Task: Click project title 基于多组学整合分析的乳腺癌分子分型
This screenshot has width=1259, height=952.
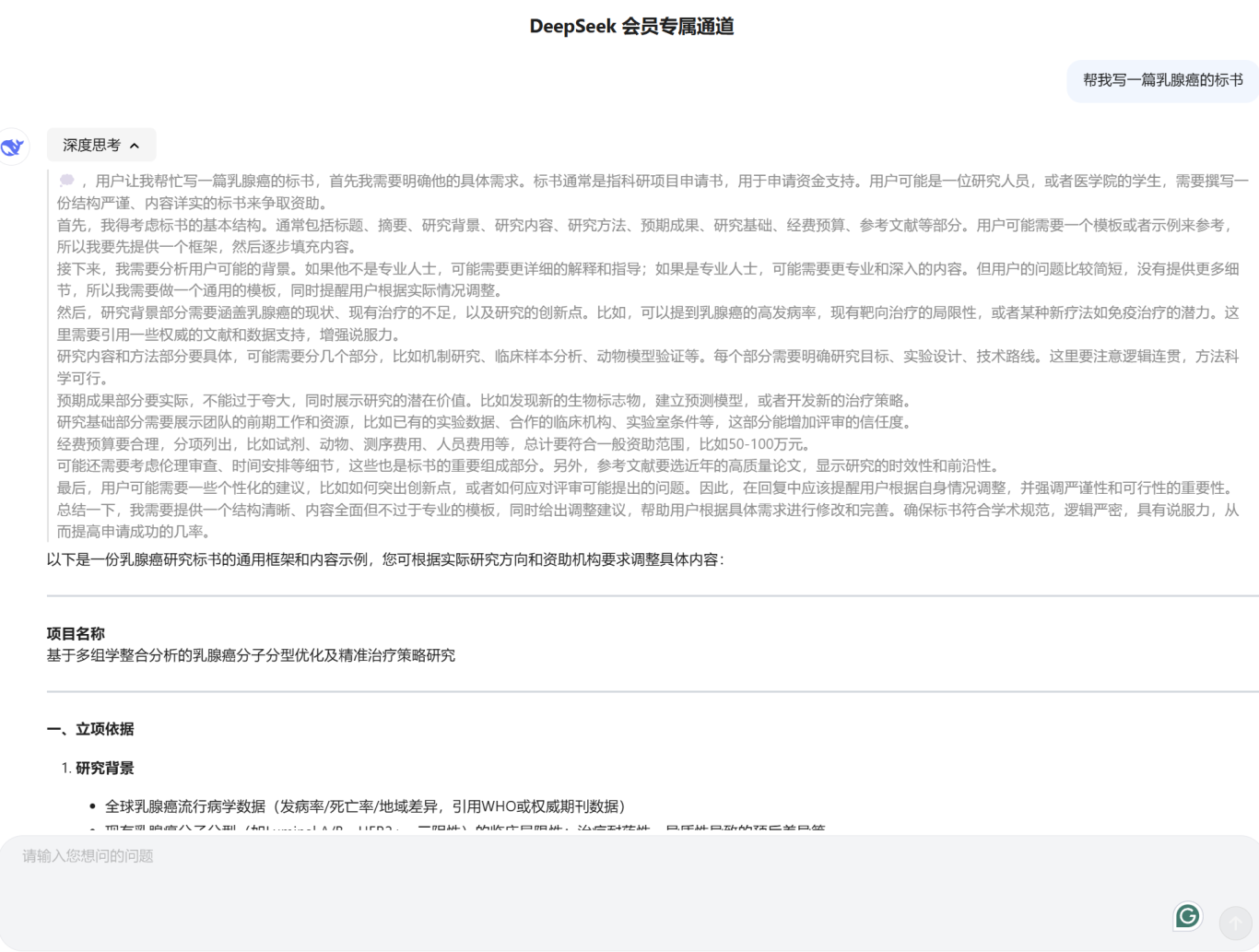Action: 251,655
